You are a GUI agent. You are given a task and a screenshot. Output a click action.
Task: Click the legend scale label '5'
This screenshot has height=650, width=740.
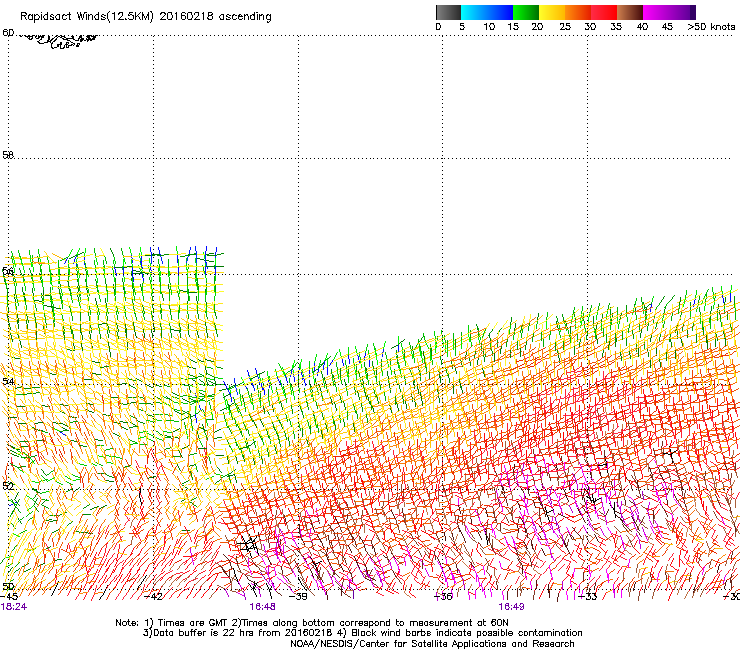(462, 27)
